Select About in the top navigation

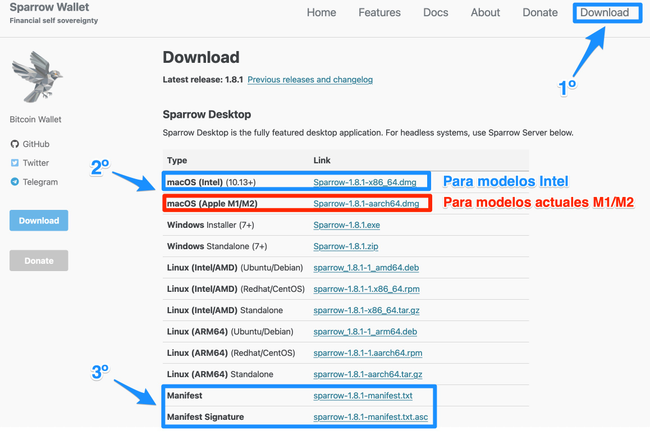click(485, 13)
